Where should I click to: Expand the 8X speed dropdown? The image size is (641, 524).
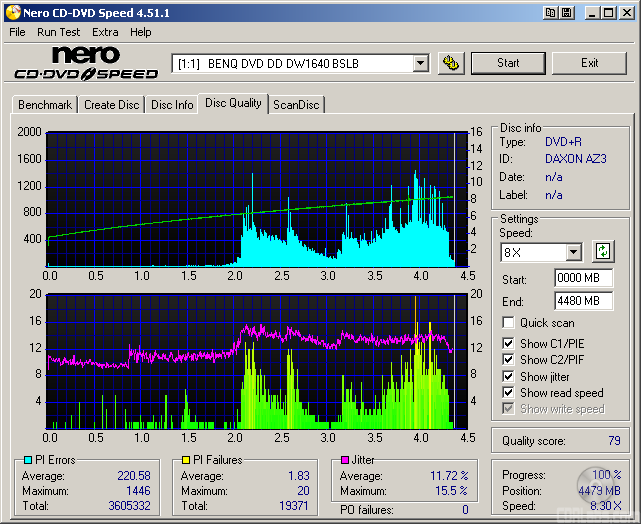click(573, 252)
